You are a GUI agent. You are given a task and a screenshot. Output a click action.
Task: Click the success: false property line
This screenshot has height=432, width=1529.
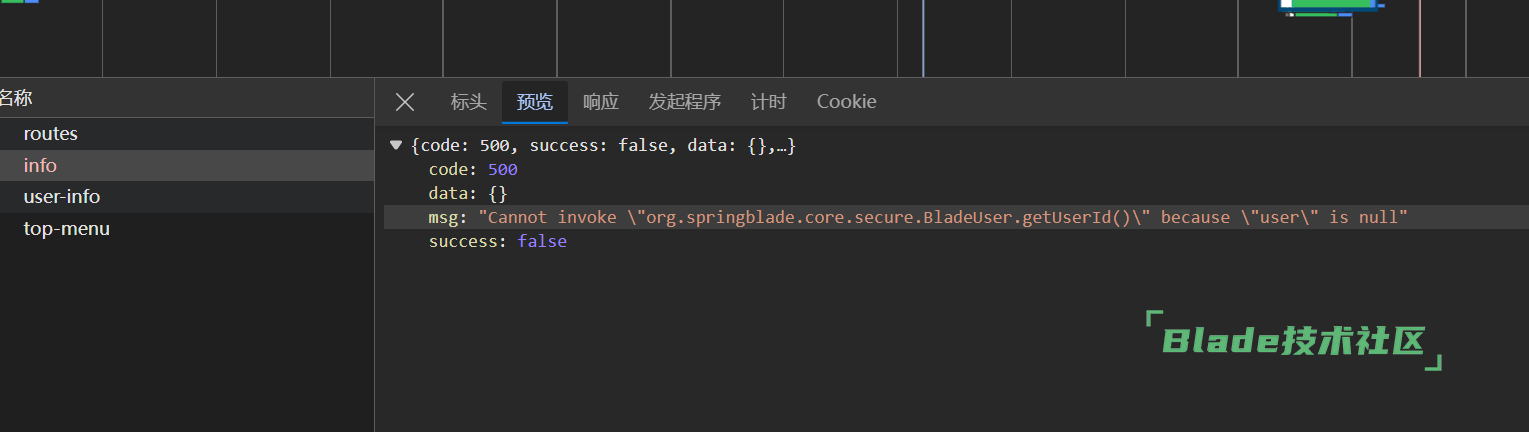tap(497, 242)
